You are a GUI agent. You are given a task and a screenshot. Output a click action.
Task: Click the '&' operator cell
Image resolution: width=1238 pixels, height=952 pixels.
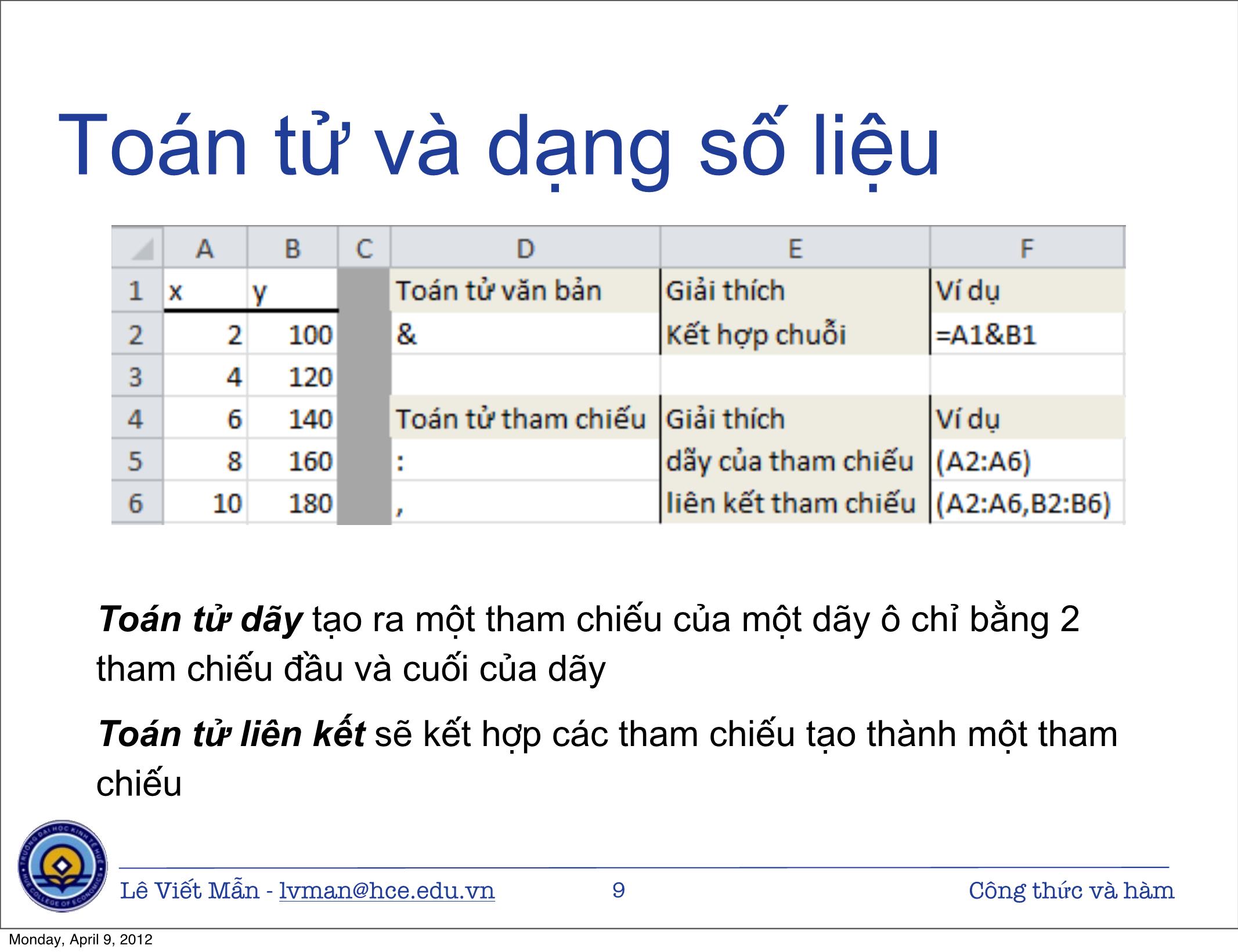point(525,334)
